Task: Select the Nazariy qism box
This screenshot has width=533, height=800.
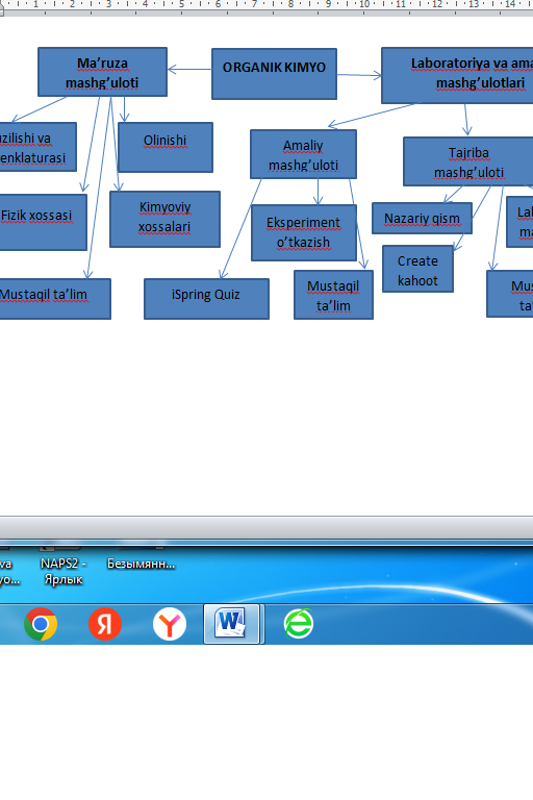Action: pos(422,218)
